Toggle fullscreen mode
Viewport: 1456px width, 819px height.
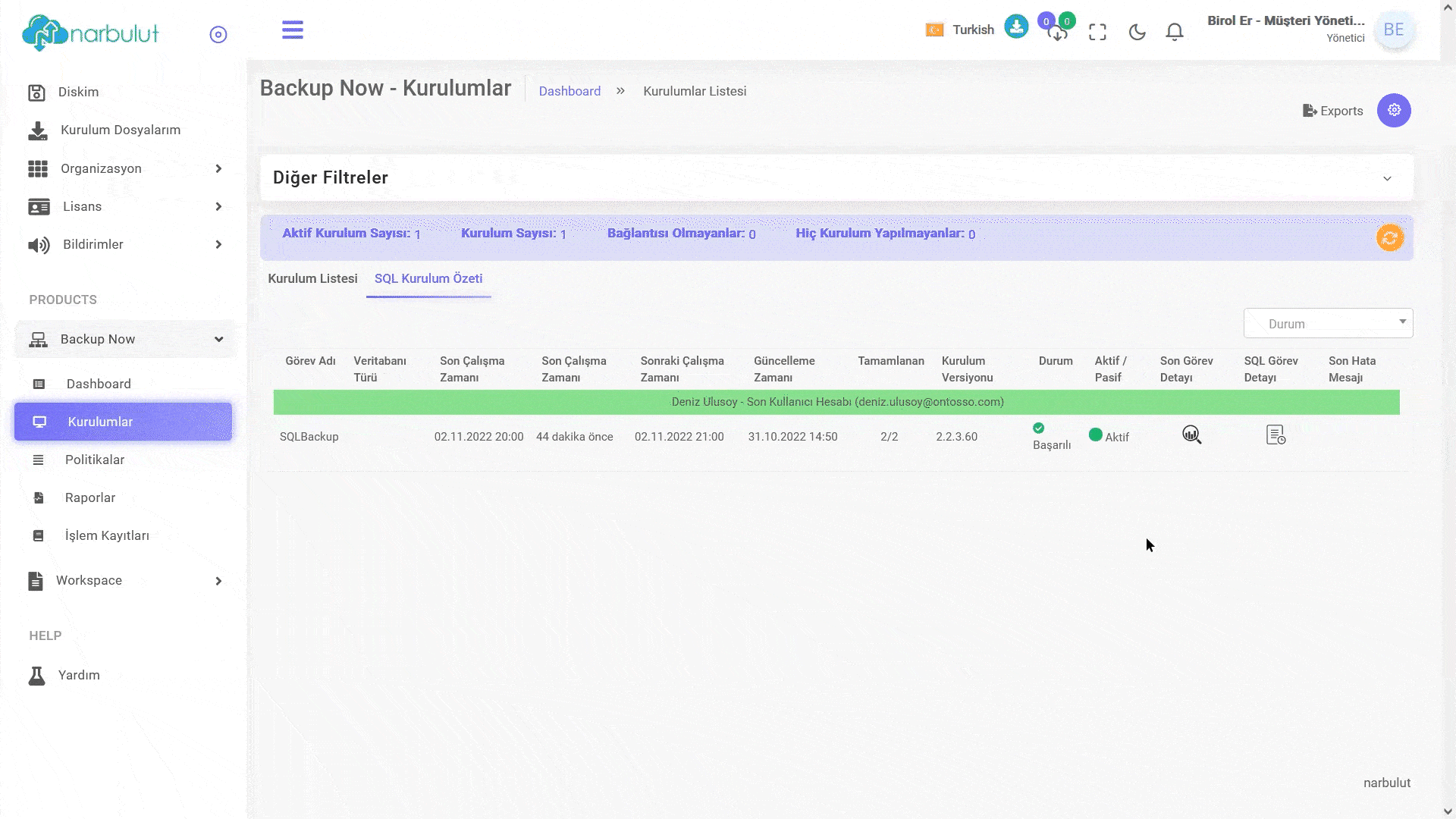click(1097, 32)
